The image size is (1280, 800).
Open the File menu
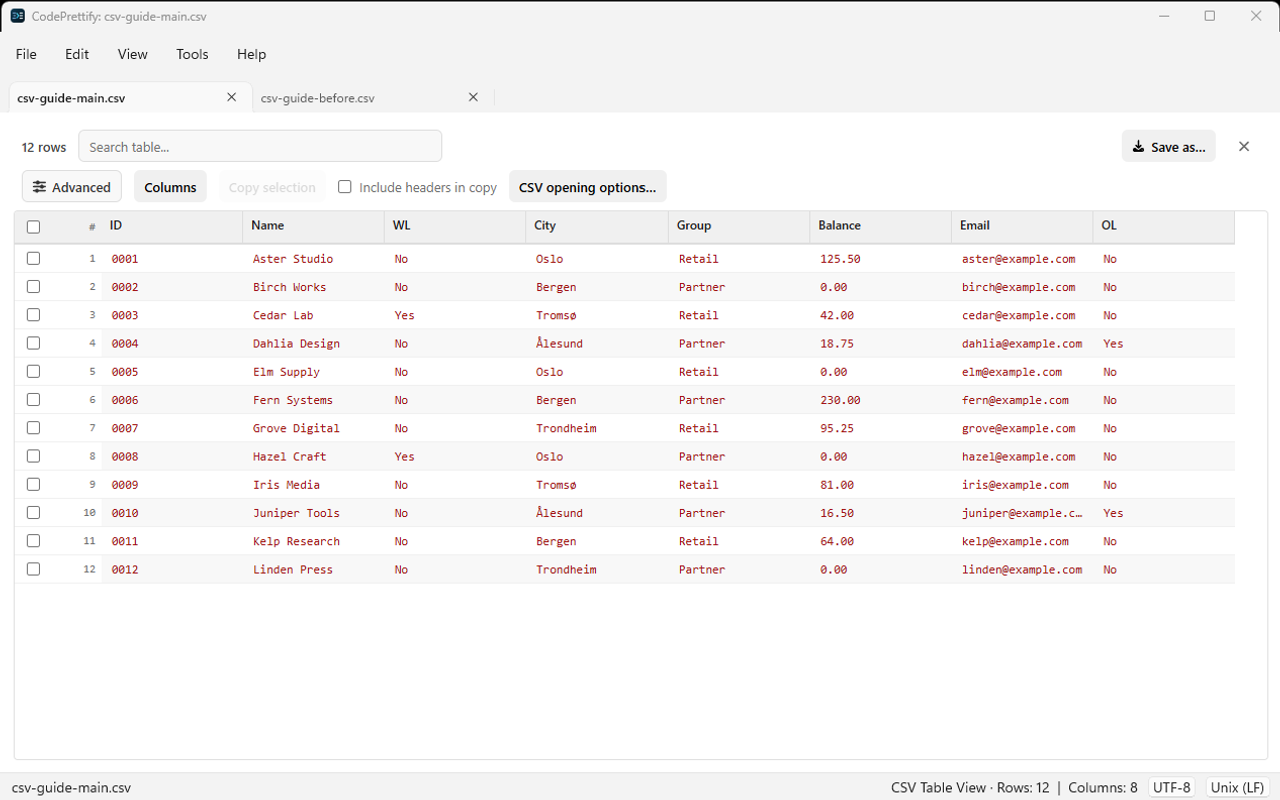pyautogui.click(x=26, y=54)
